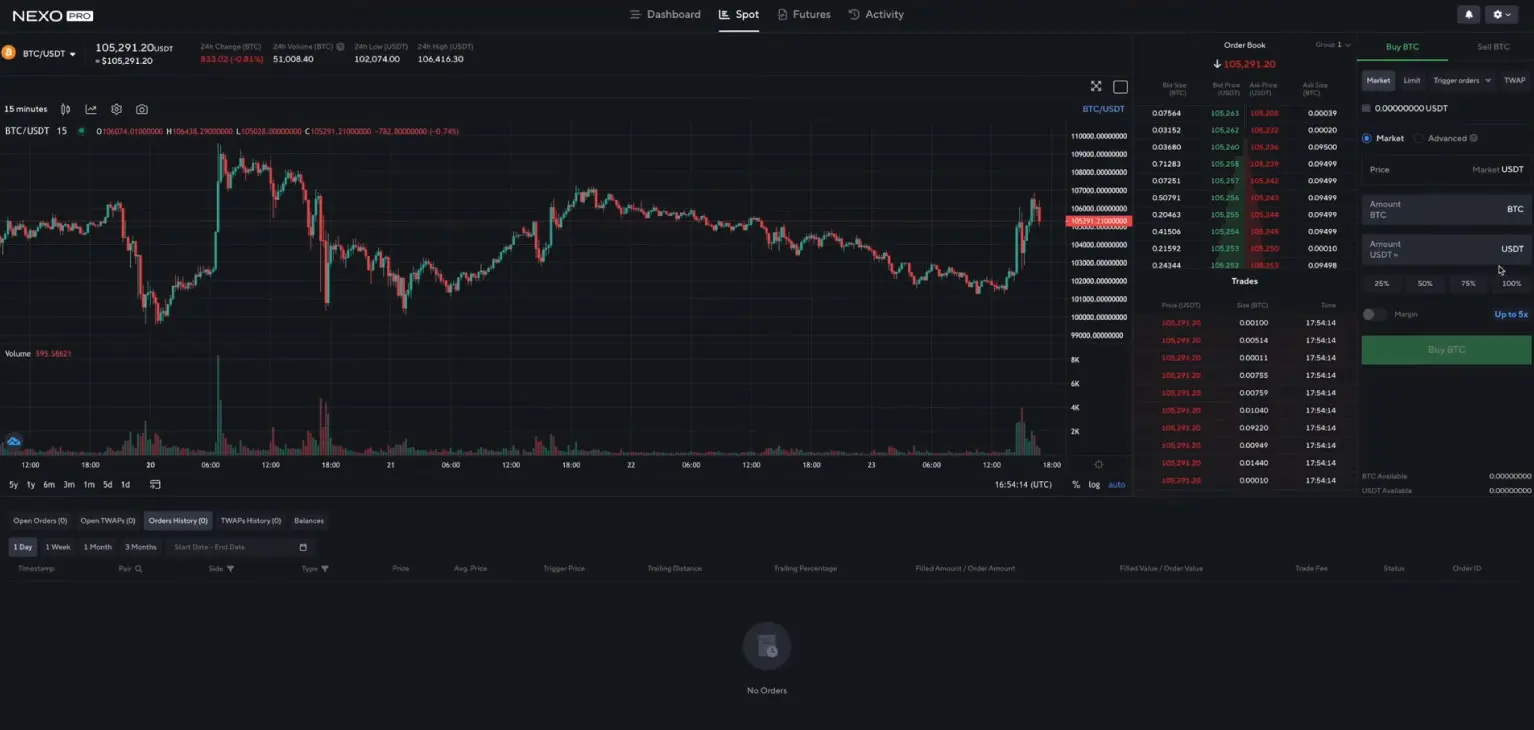Select the Market order type tab
Image resolution: width=1534 pixels, height=730 pixels.
[x=1378, y=80]
